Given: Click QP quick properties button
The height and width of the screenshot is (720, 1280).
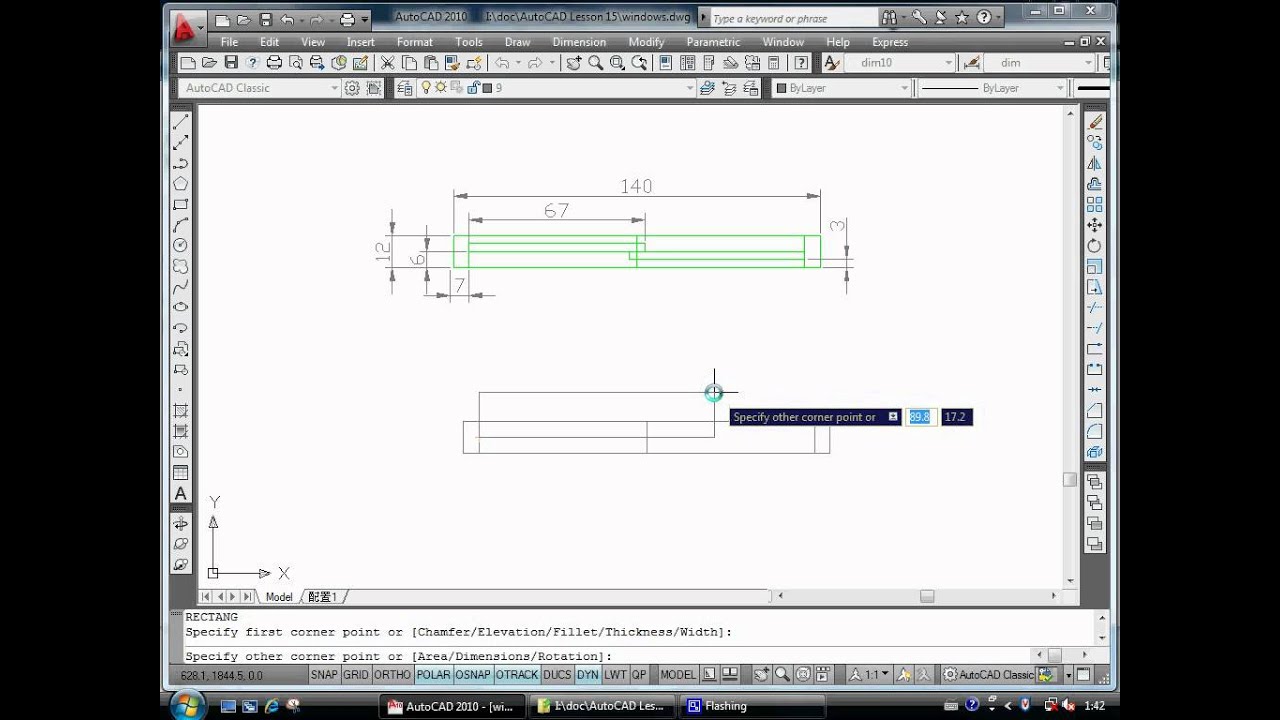Looking at the screenshot, I should tap(640, 675).
